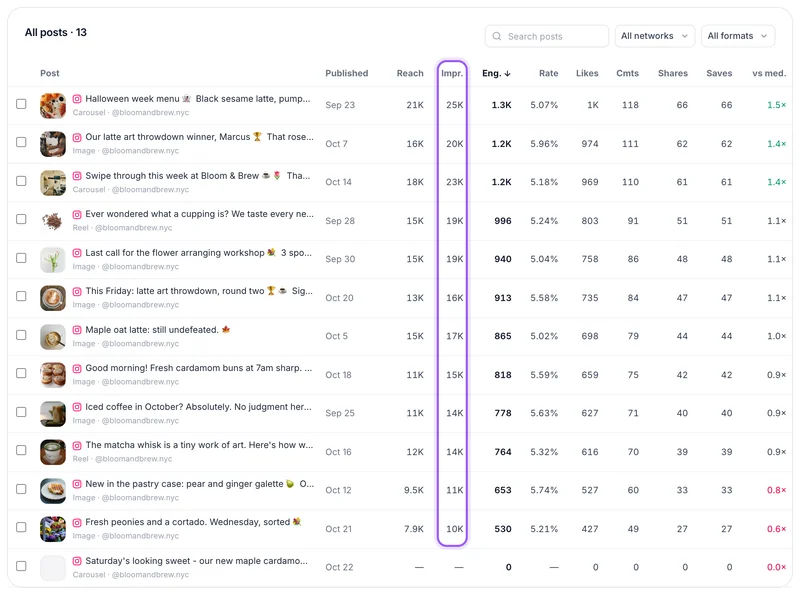Select checkbox for Saturday's looking sweet post

click(x=21, y=566)
